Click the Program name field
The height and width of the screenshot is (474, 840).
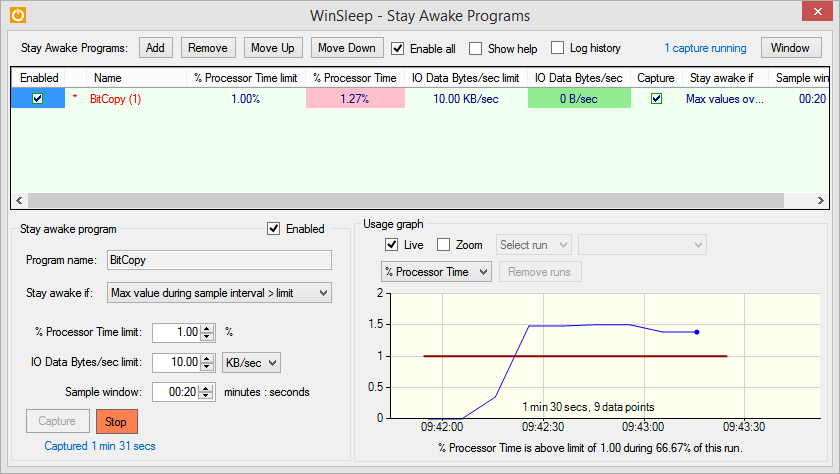pos(219,260)
